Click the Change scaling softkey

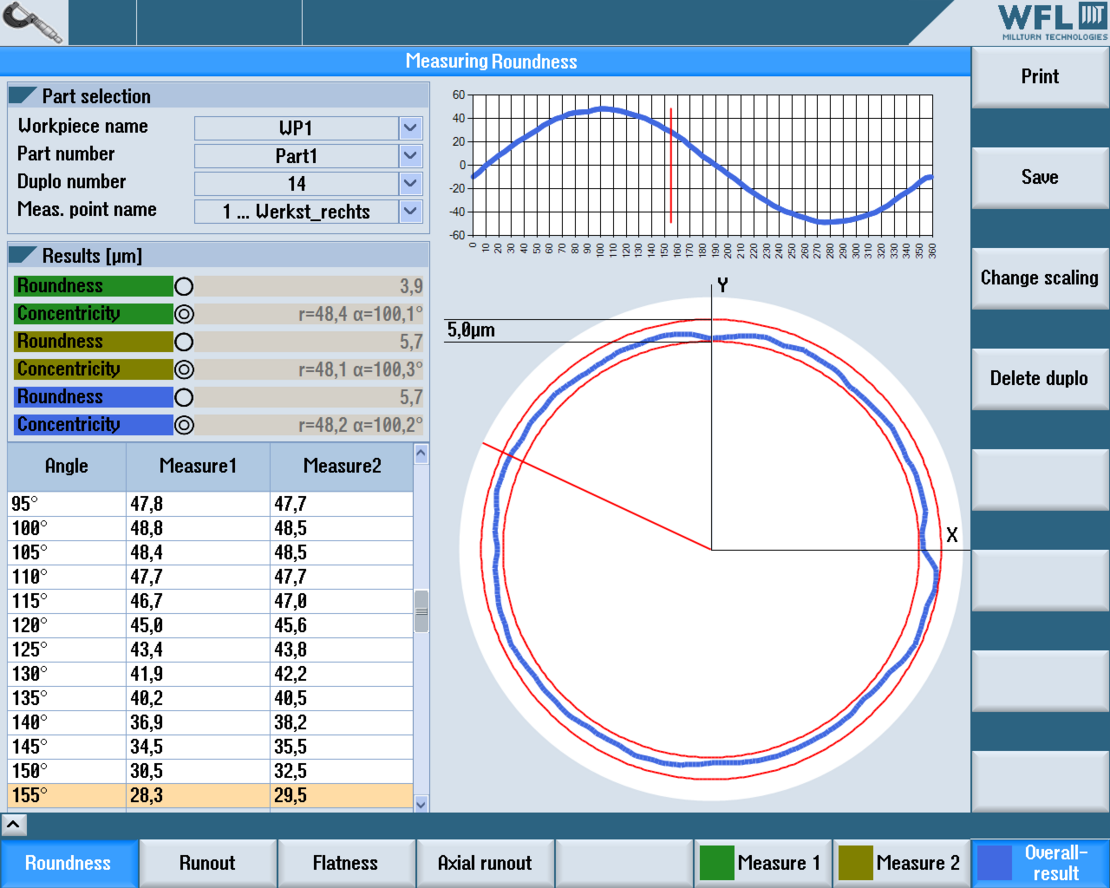coord(1040,278)
